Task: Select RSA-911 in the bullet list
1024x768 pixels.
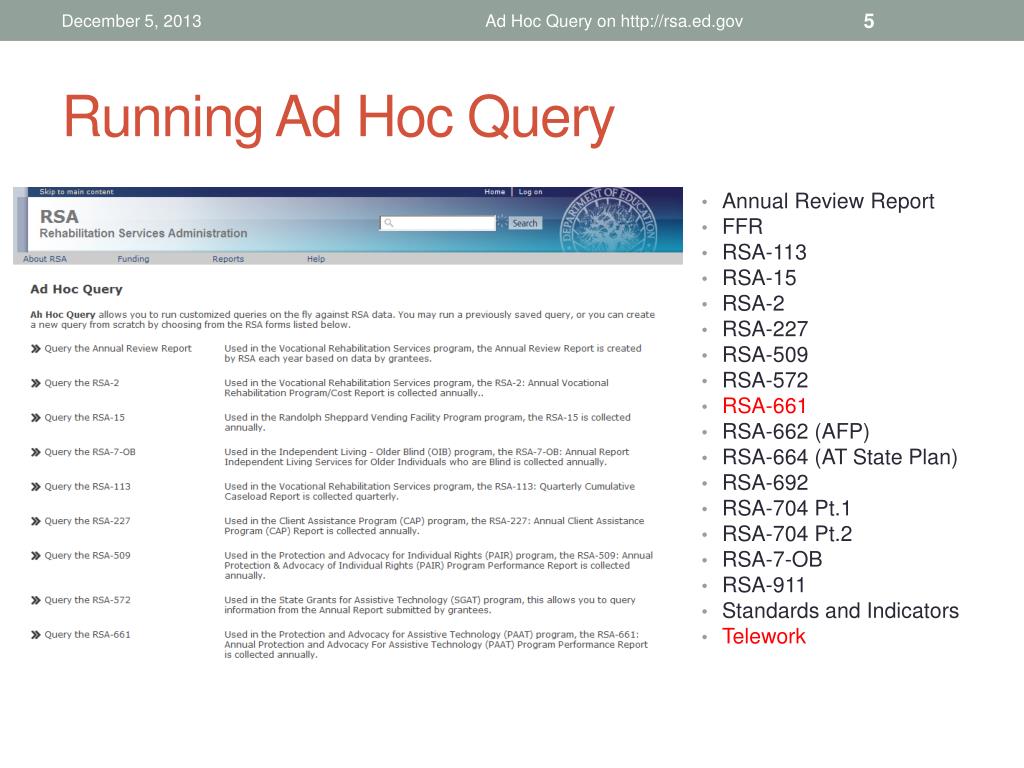Action: (x=763, y=585)
